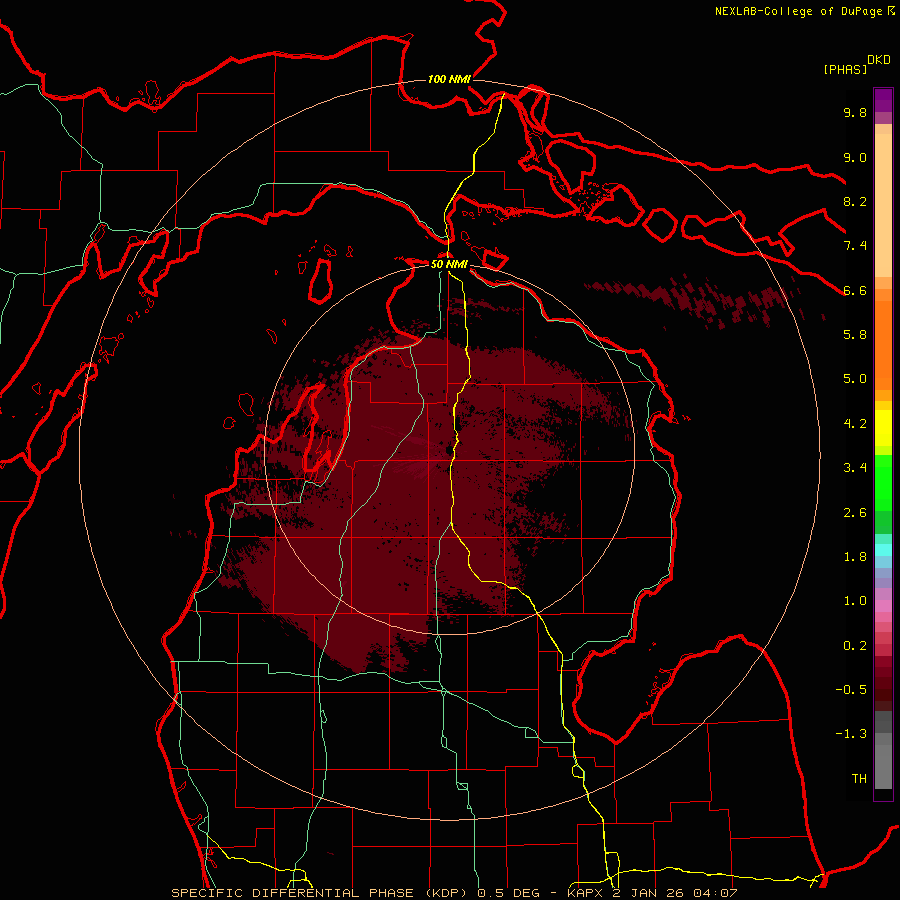This screenshot has height=900, width=900.
Task: Pick the 5.8 scale value
Action: 855,335
